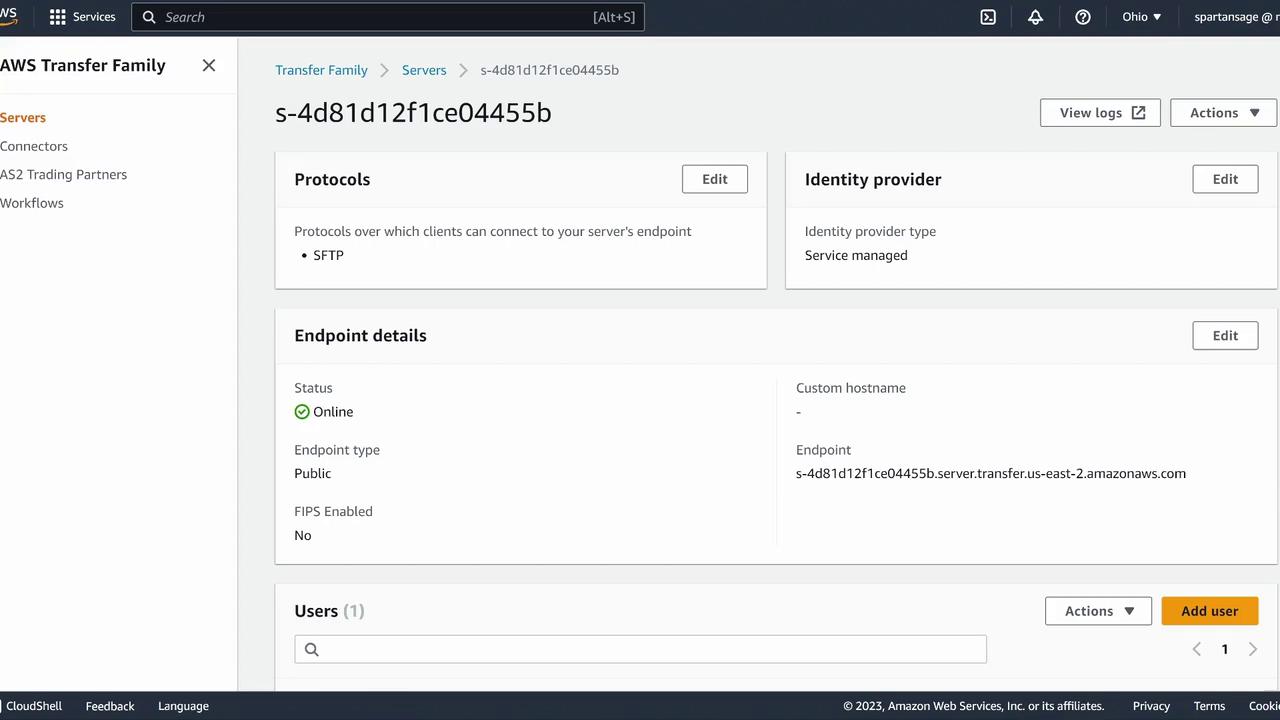Click the AWS Transfer Family sidebar title

(x=83, y=65)
